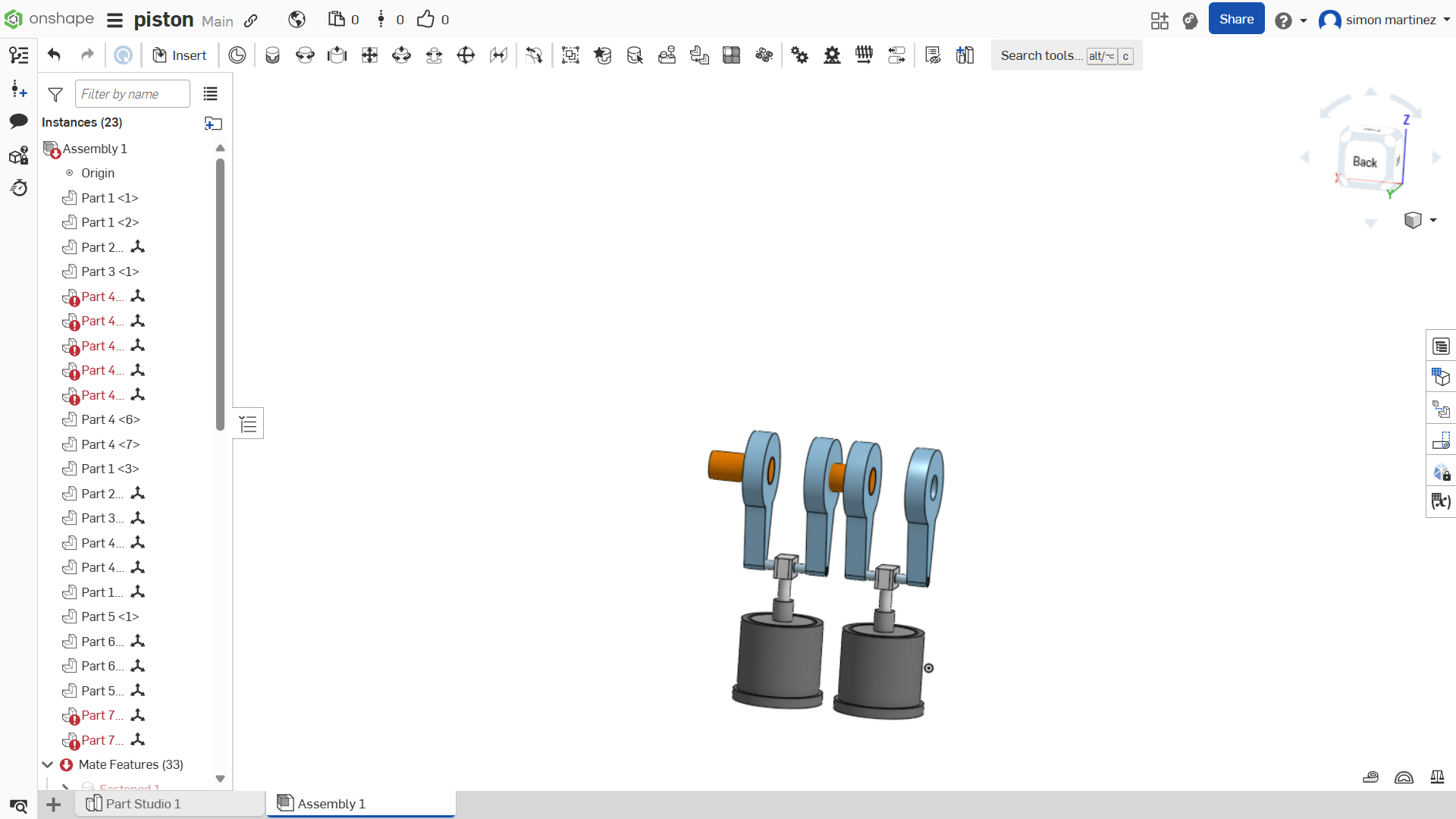Select the Origin item in the tree

click(97, 173)
